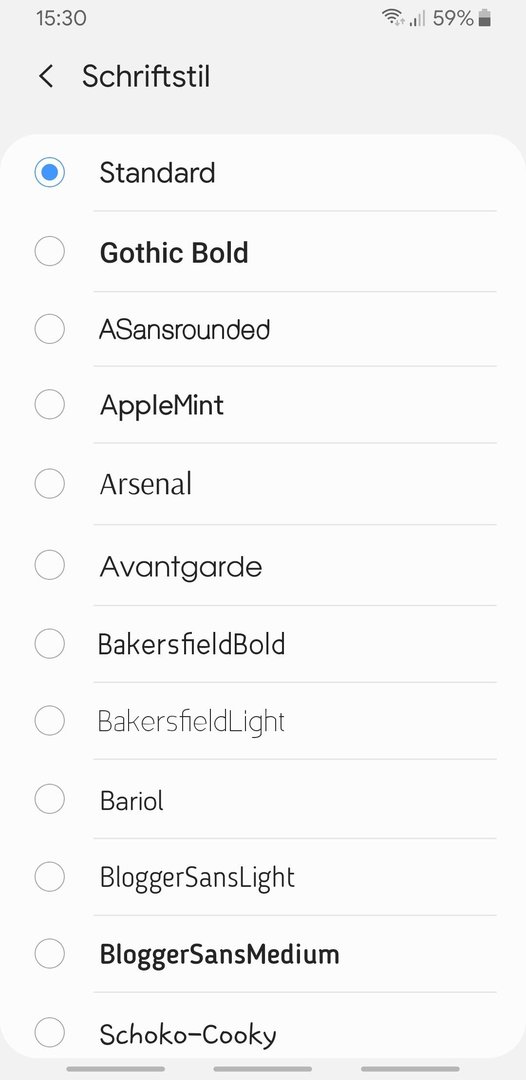The image size is (526, 1080).
Task: Choose Bariol radio button
Action: click(50, 800)
